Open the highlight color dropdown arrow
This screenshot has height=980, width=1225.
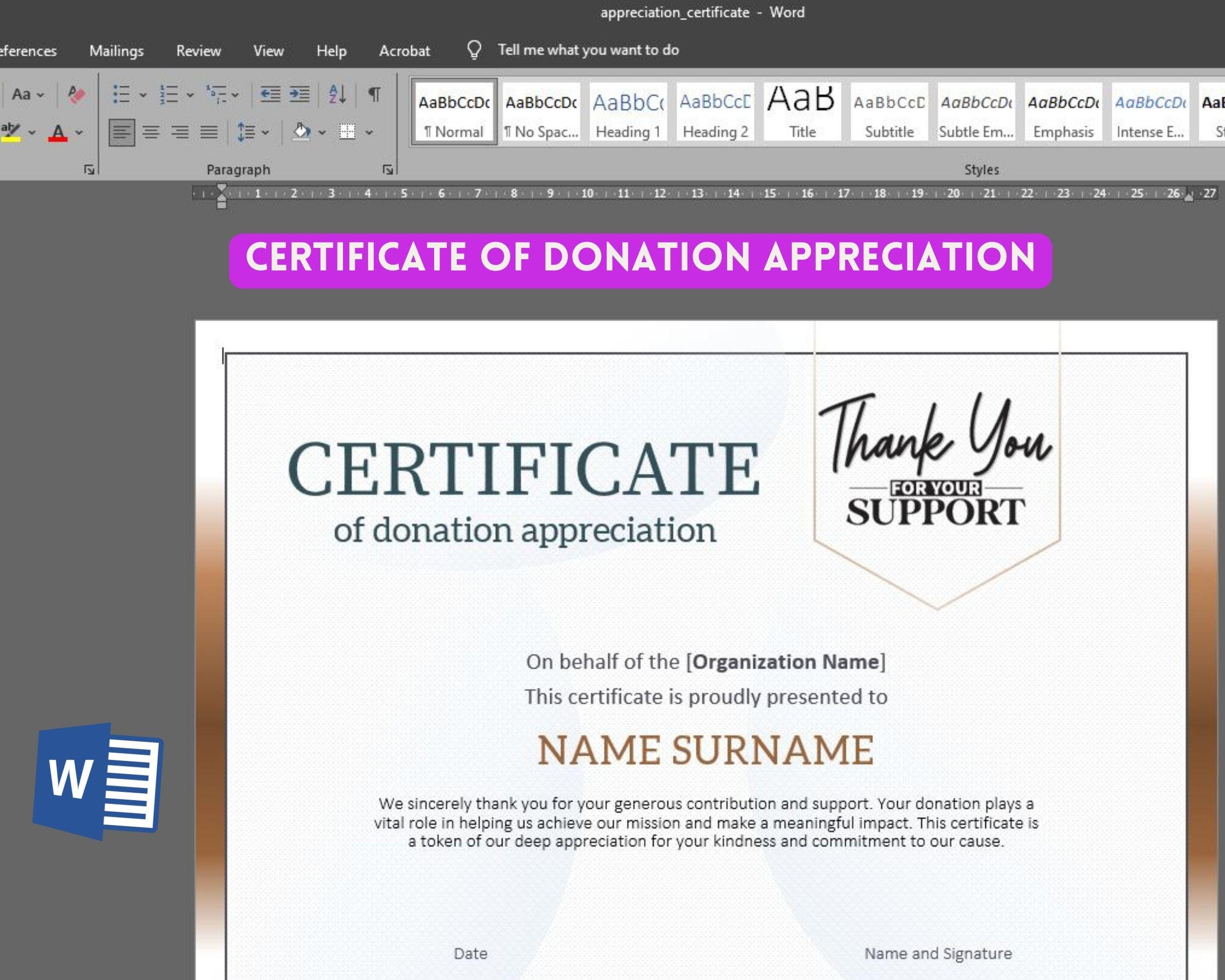pyautogui.click(x=32, y=133)
